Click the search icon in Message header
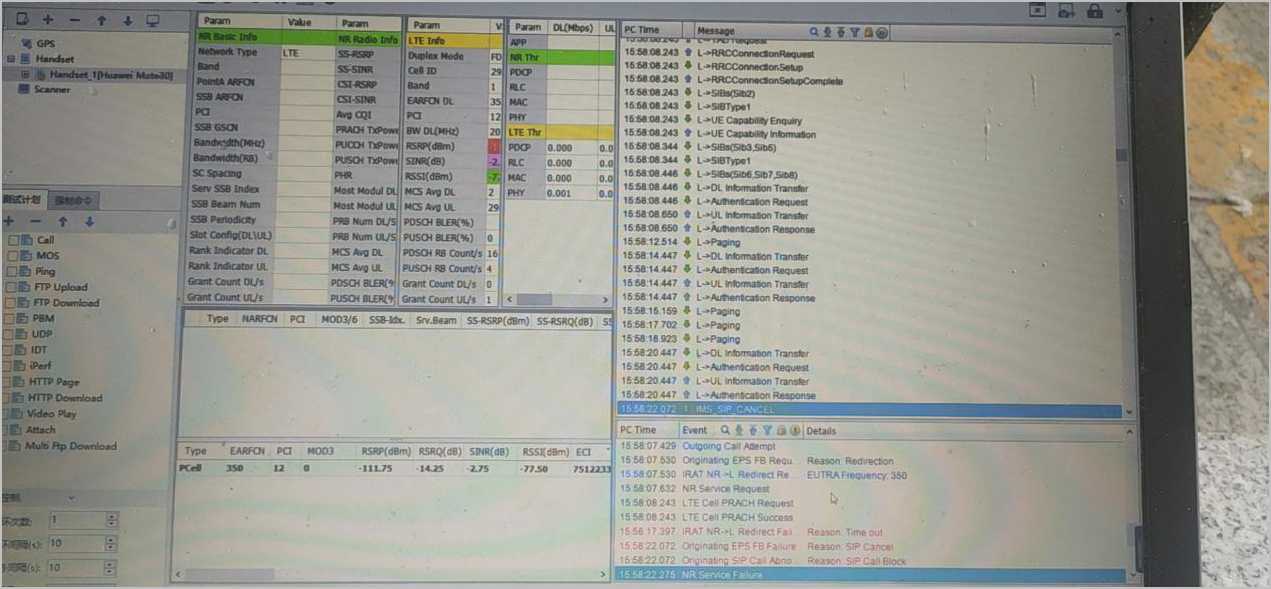Viewport: 1271px width, 589px height. coord(814,32)
